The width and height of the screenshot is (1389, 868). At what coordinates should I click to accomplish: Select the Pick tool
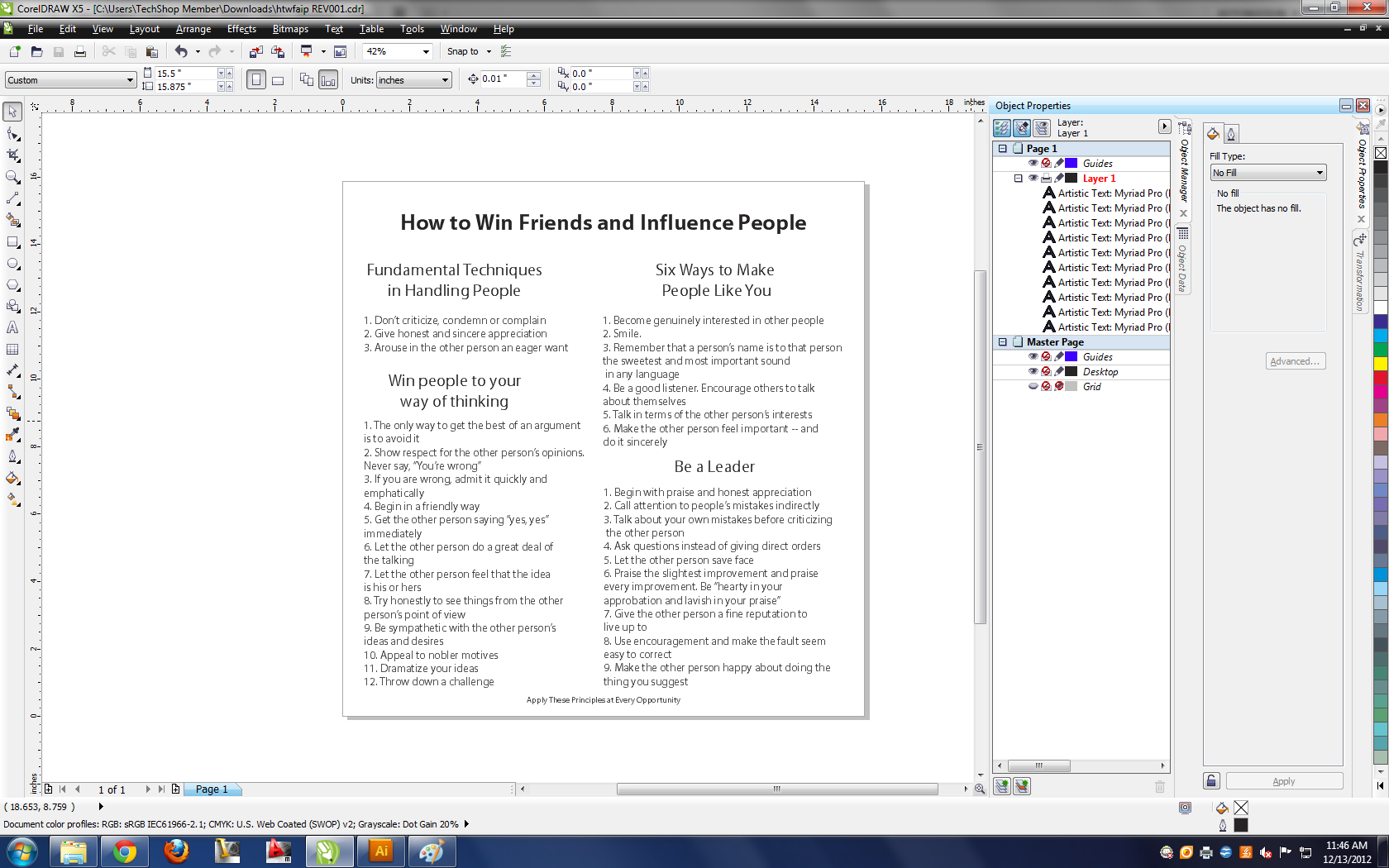pos(12,112)
